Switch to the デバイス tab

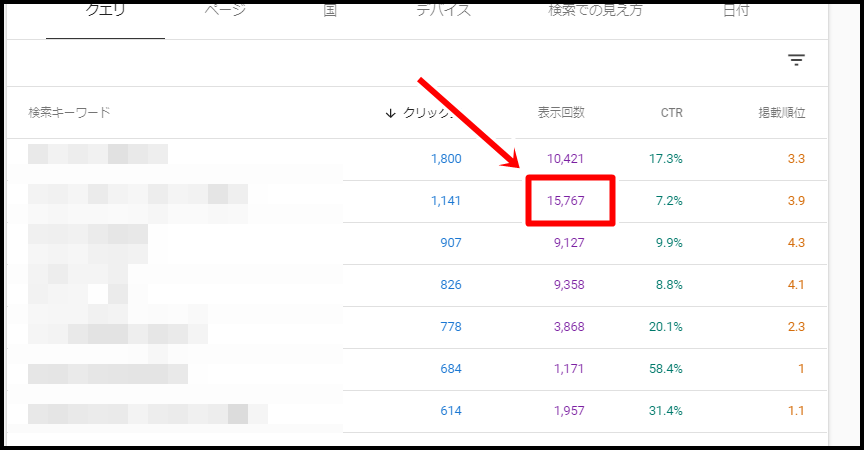(x=443, y=12)
